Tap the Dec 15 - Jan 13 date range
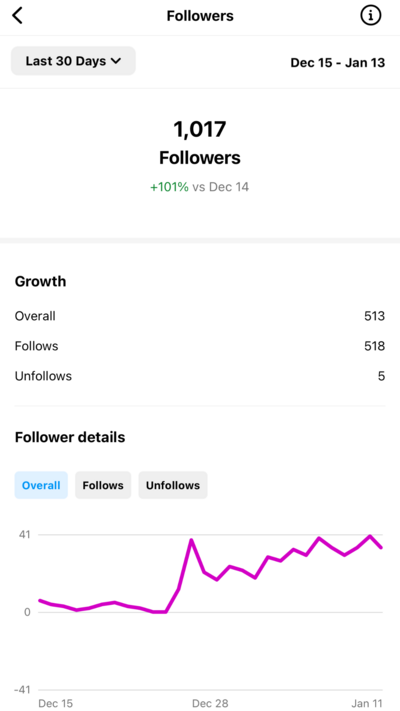Viewport: 400px width, 711px height. click(337, 63)
